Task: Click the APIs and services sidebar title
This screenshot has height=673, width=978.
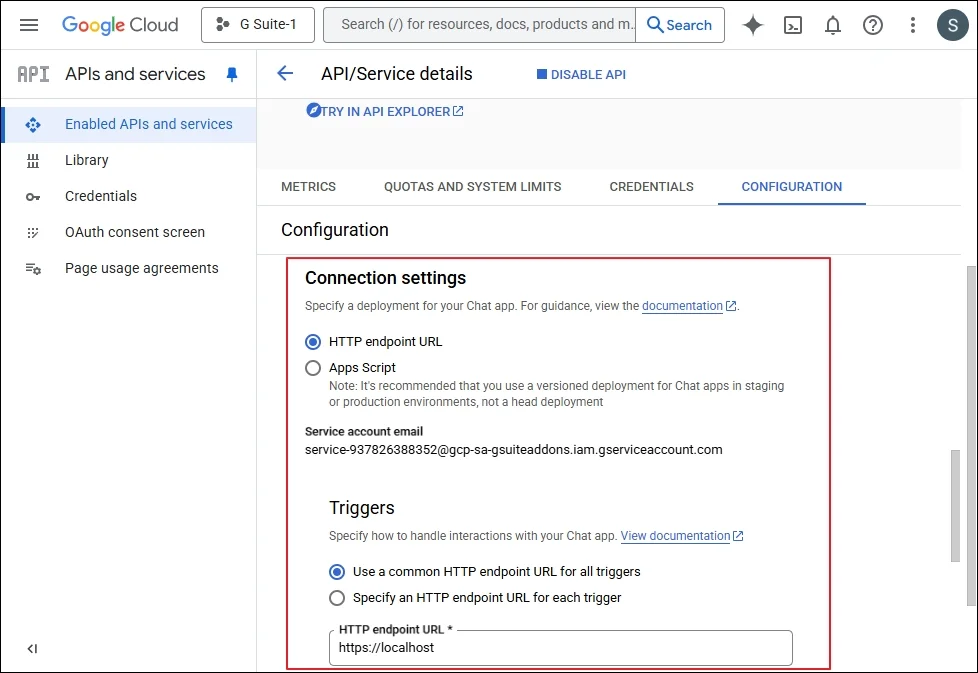Action: tap(135, 74)
